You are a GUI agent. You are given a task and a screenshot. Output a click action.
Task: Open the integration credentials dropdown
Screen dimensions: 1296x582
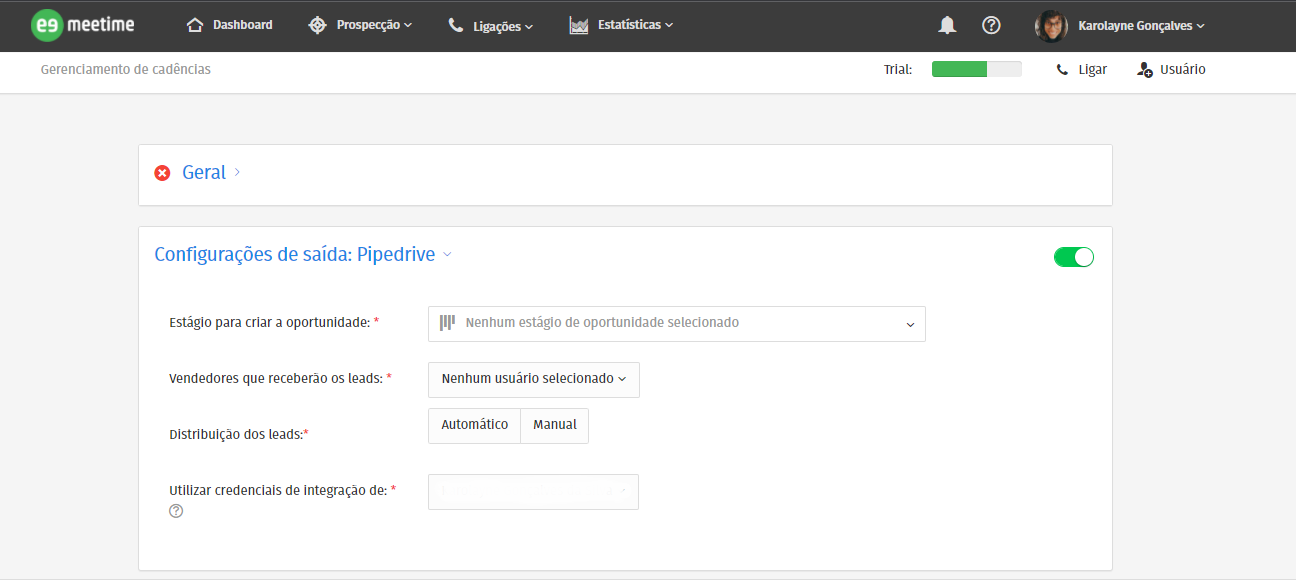click(x=533, y=492)
